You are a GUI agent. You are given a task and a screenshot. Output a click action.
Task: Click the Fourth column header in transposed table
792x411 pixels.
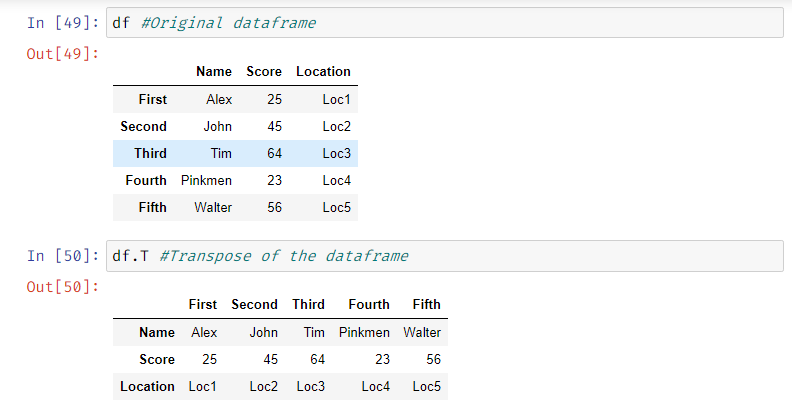(369, 304)
